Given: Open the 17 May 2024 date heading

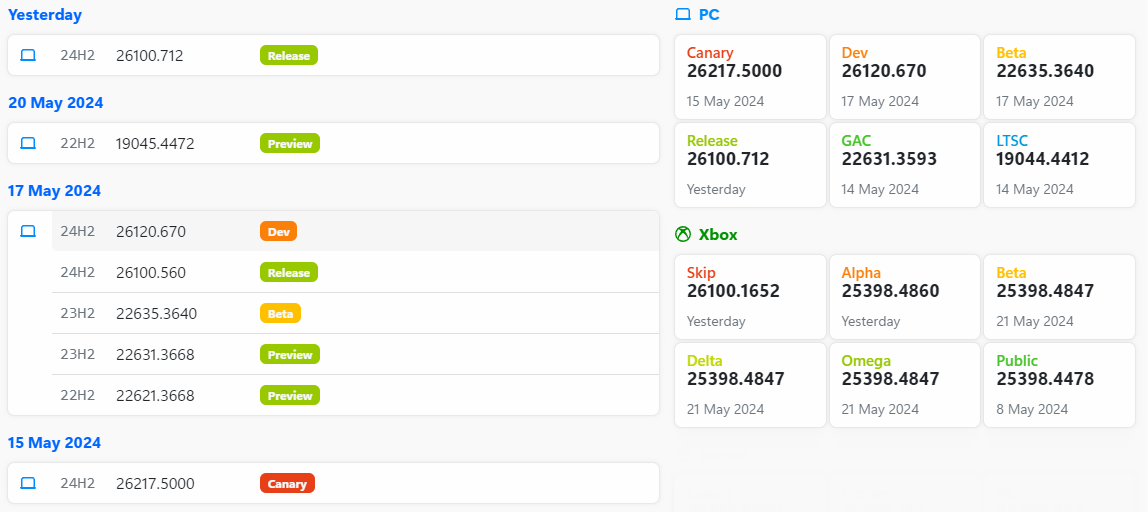Looking at the screenshot, I should [x=54, y=190].
